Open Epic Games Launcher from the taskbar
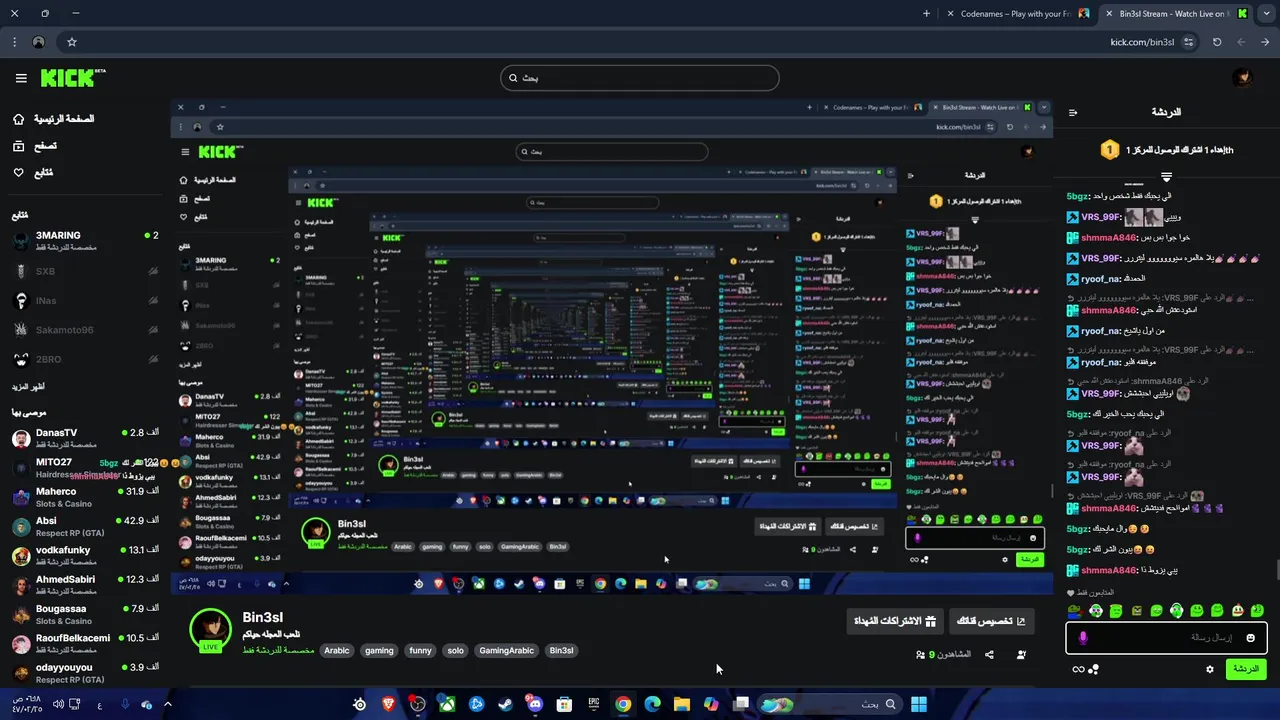The height and width of the screenshot is (720, 1280). [594, 704]
